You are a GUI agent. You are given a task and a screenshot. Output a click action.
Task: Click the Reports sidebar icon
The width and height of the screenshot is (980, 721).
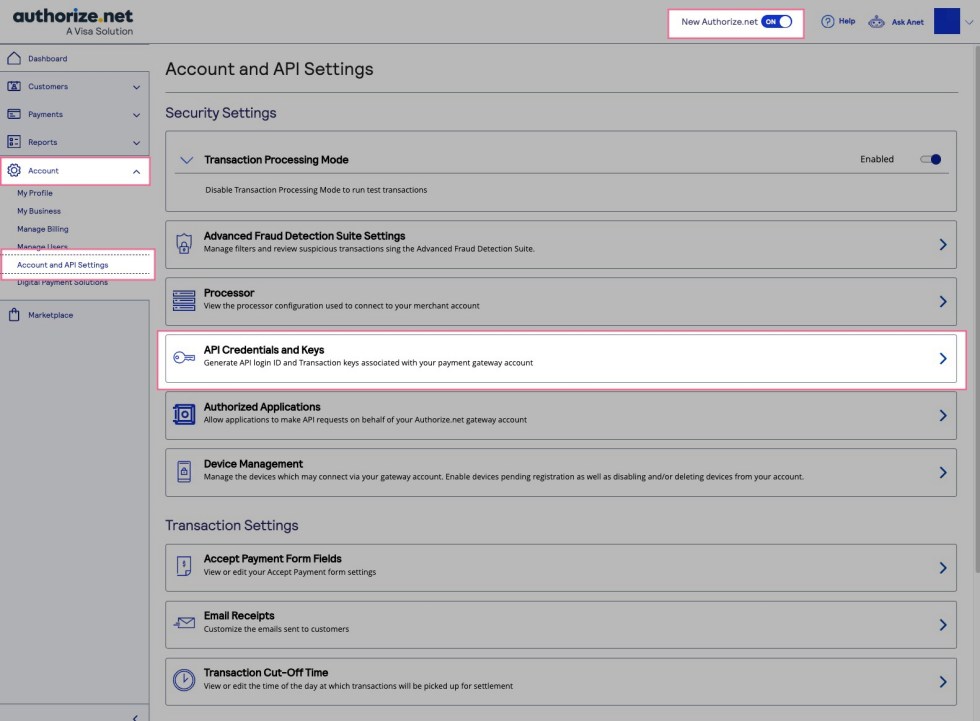(x=13, y=142)
